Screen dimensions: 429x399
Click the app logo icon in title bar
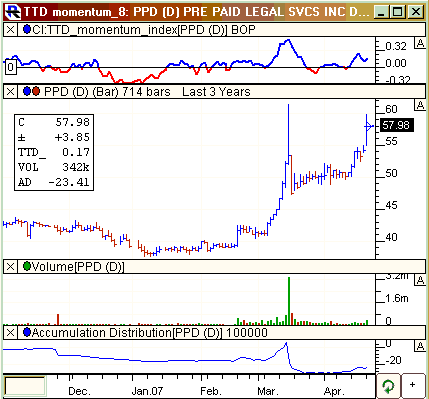(x=14, y=12)
